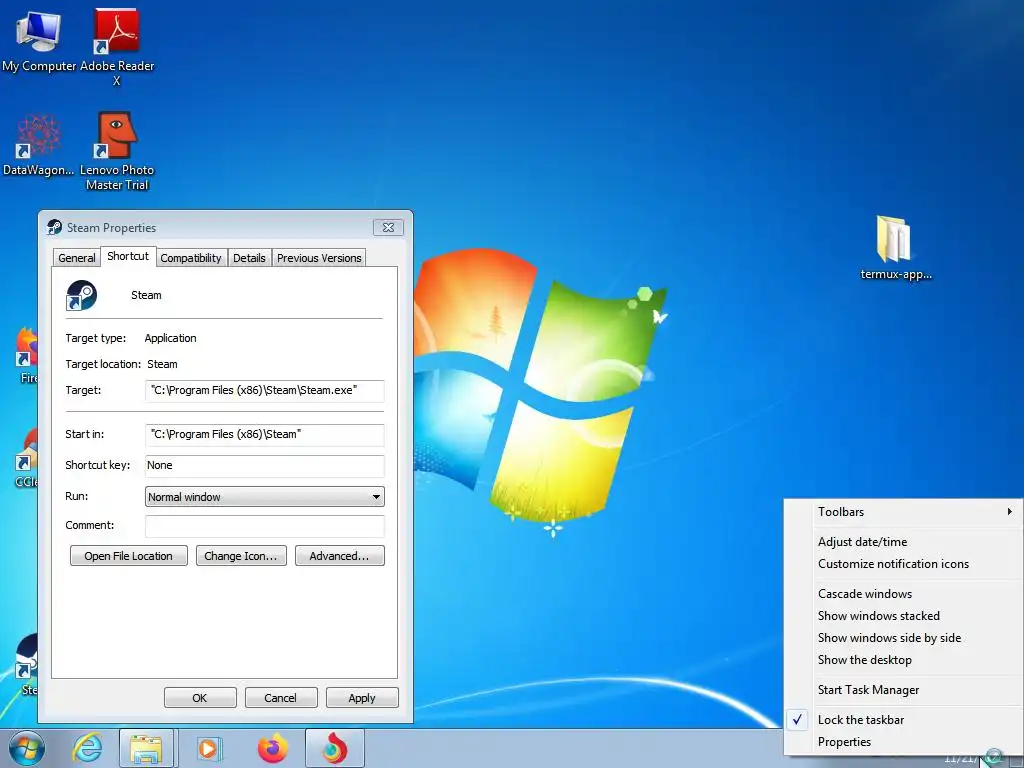Select Customize notification icons
1024x768 pixels.
903,564
